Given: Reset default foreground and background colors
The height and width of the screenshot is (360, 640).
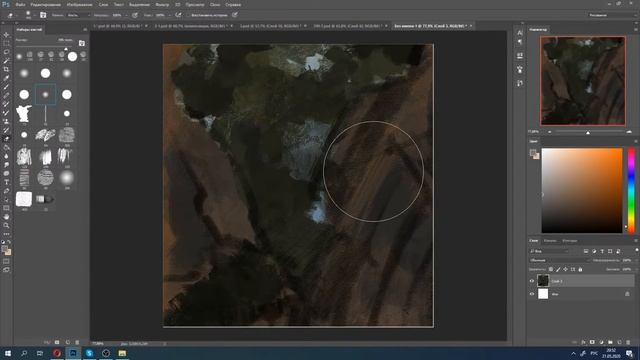Looking at the screenshot, I should (x=3, y=242).
